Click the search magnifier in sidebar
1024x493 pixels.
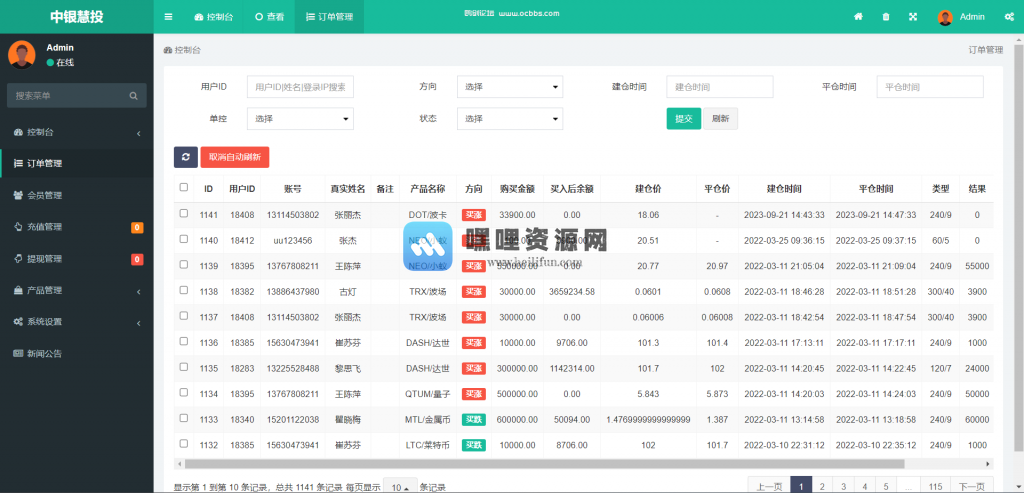pos(133,96)
